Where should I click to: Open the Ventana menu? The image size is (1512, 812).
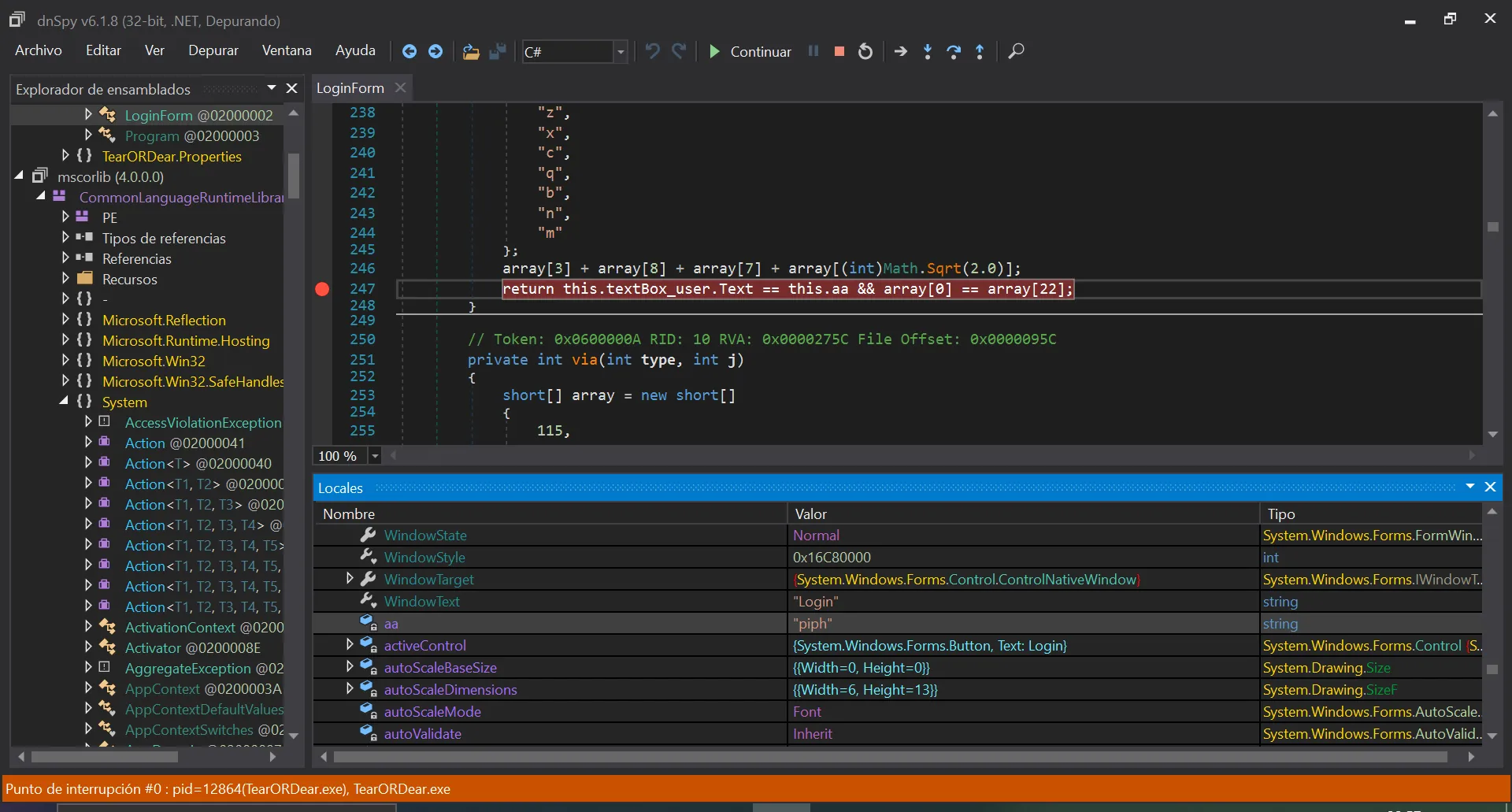click(x=287, y=50)
